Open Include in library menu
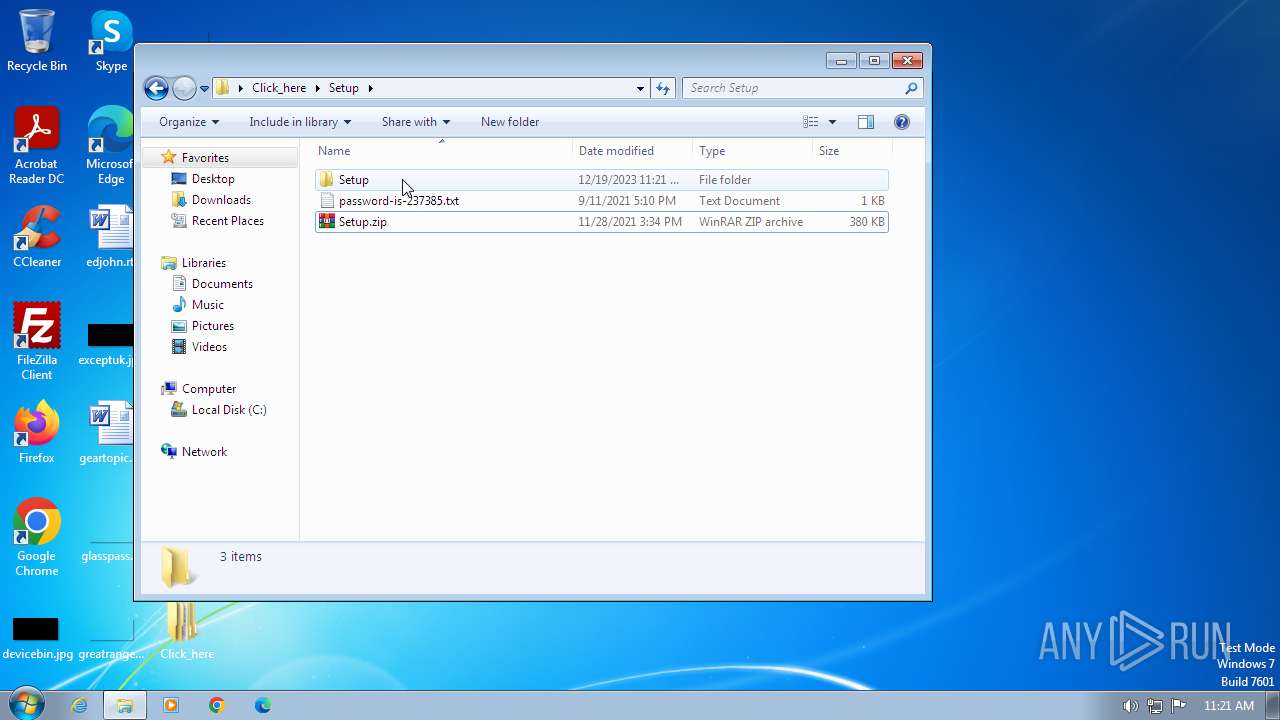1280x720 pixels. point(300,122)
